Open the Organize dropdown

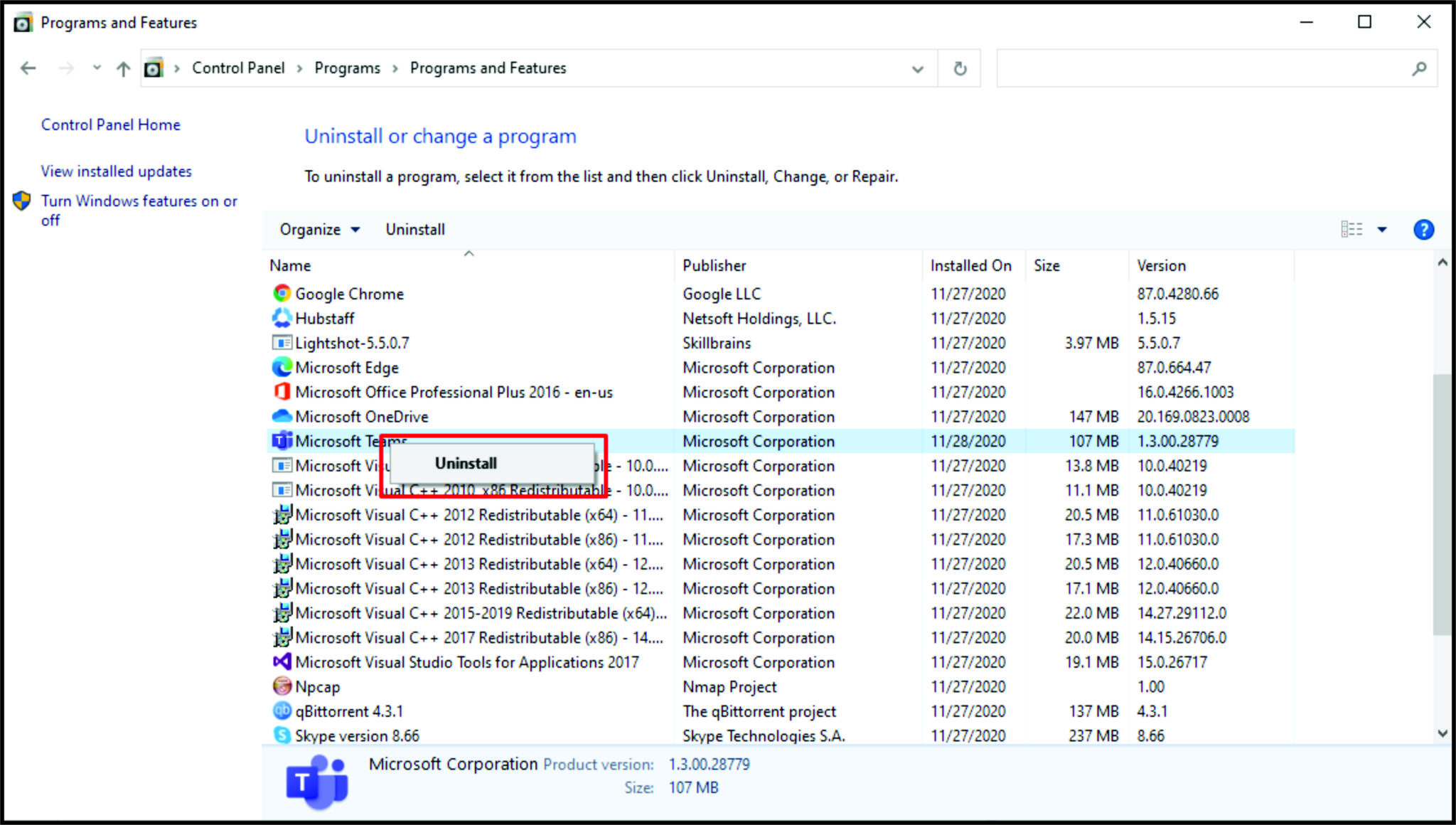coord(317,229)
